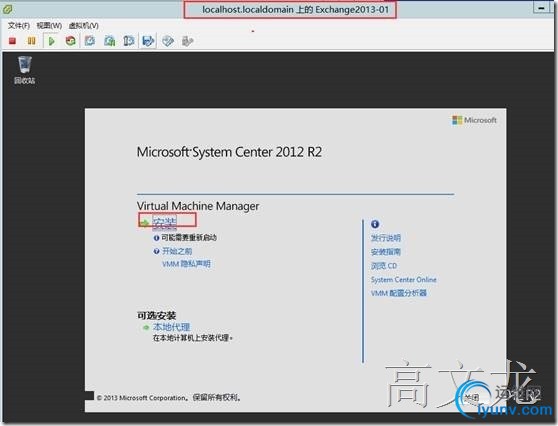
Task: Click the 安装 install link
Action: (x=164, y=223)
